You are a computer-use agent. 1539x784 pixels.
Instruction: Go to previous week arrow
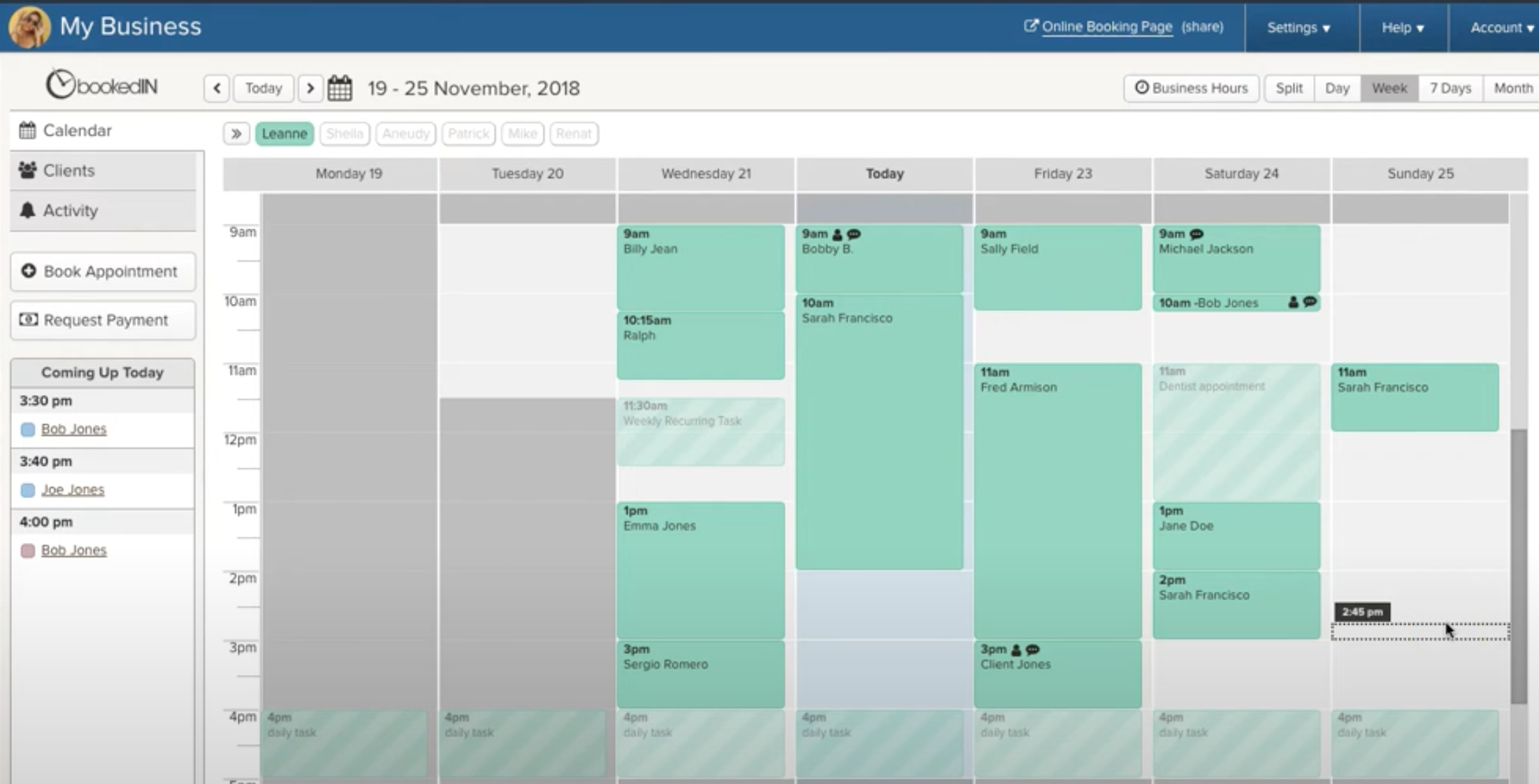217,88
